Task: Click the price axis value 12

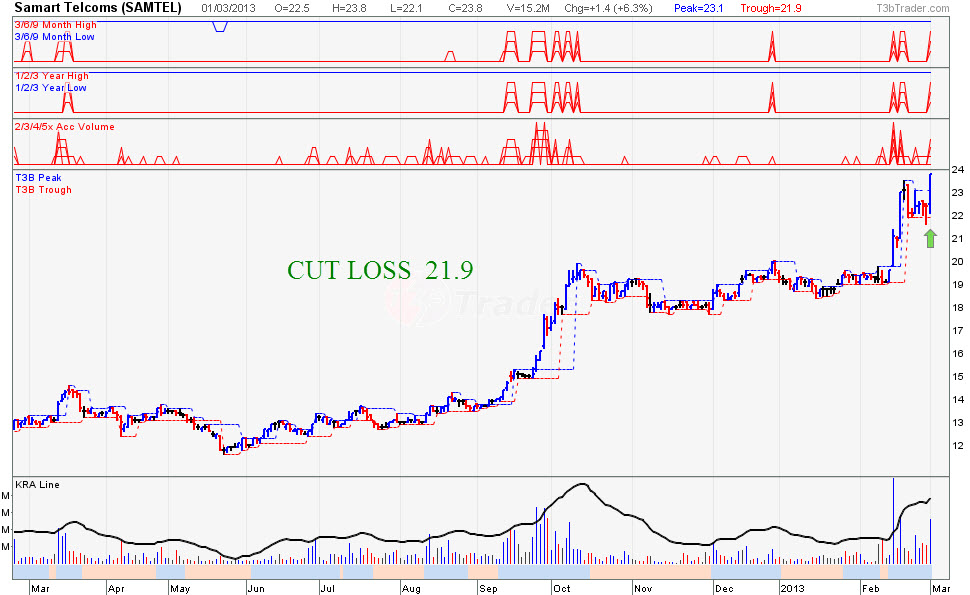Action: click(958, 445)
